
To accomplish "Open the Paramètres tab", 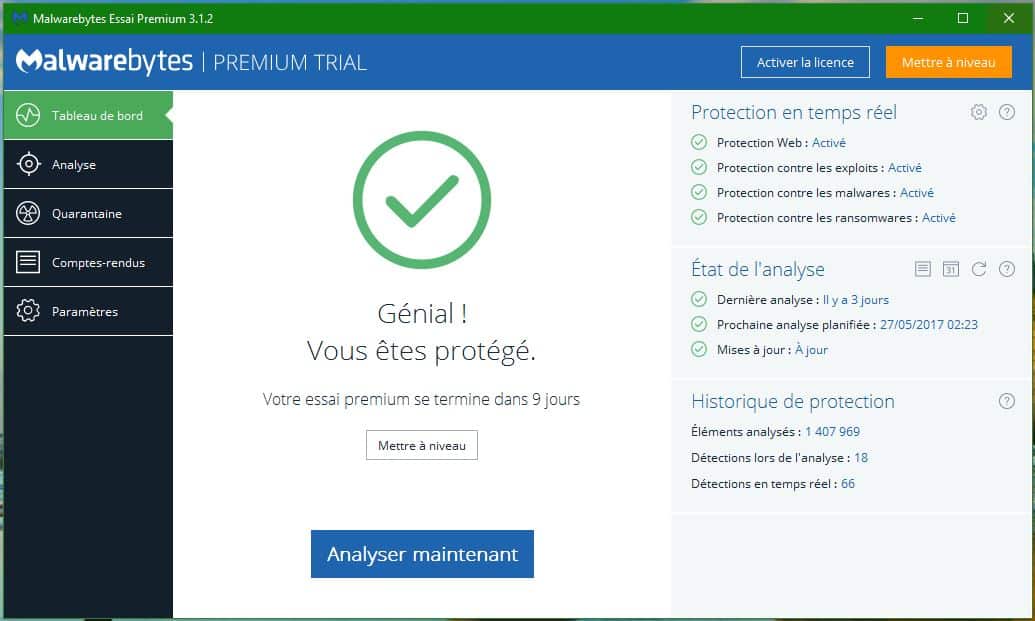I will [88, 311].
